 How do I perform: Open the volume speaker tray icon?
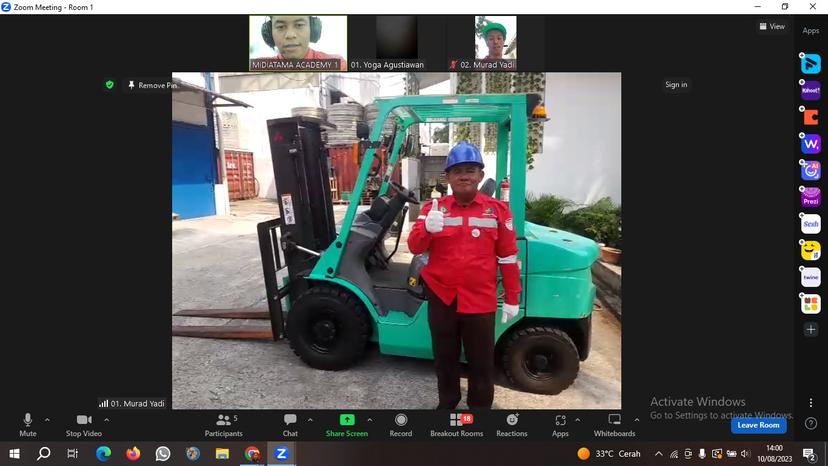click(746, 453)
